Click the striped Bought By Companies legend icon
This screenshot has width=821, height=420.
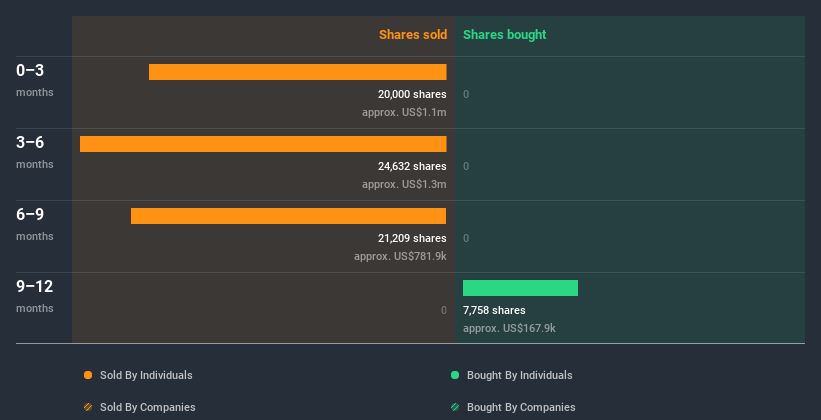coord(455,407)
